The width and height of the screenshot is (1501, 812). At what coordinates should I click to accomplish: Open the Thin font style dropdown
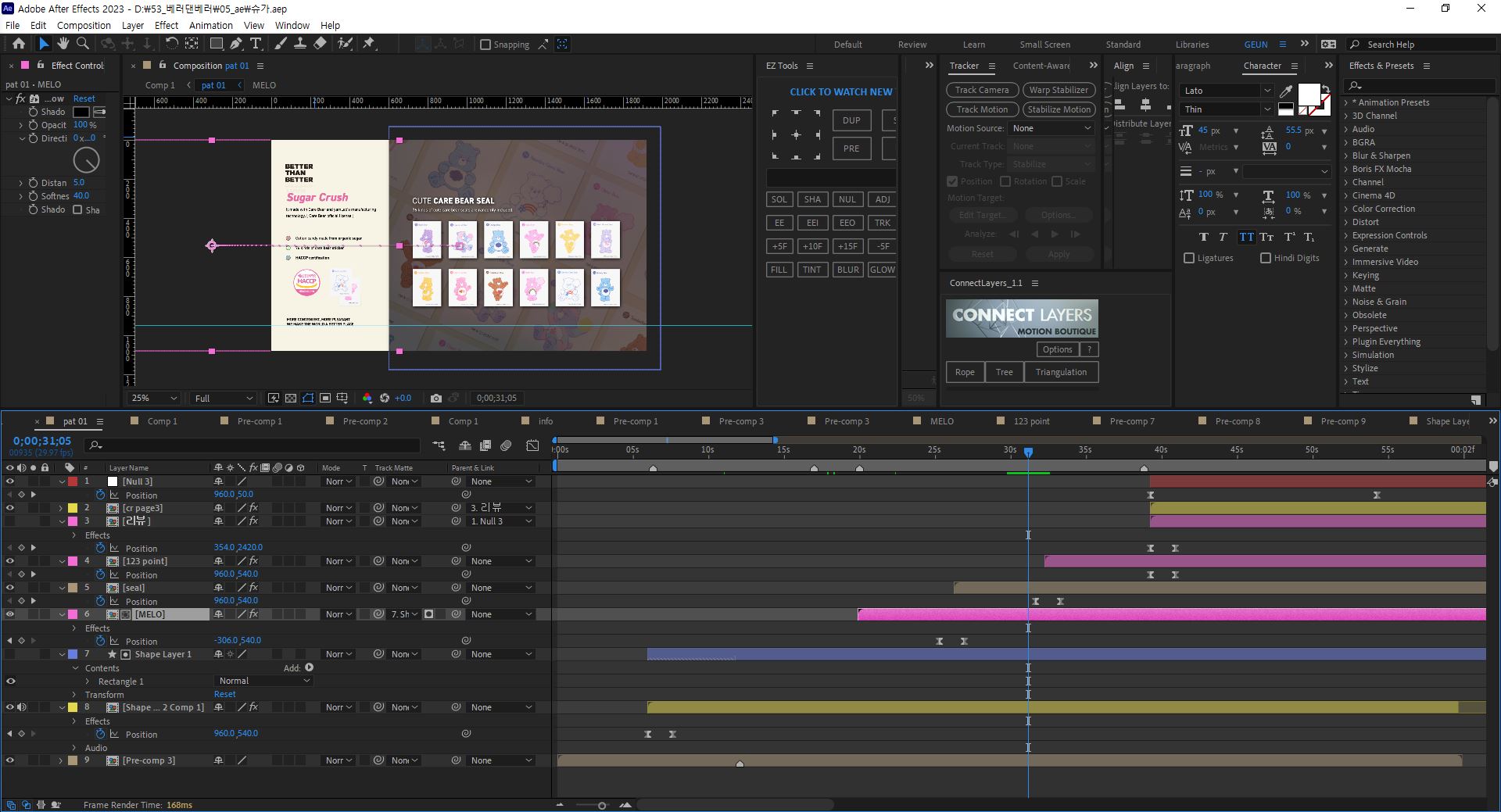pos(1226,109)
